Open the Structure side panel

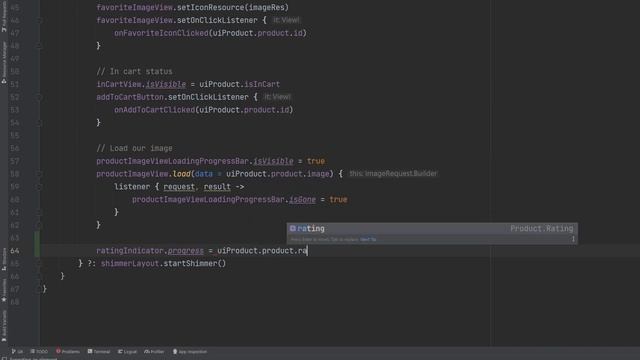pyautogui.click(x=4, y=259)
